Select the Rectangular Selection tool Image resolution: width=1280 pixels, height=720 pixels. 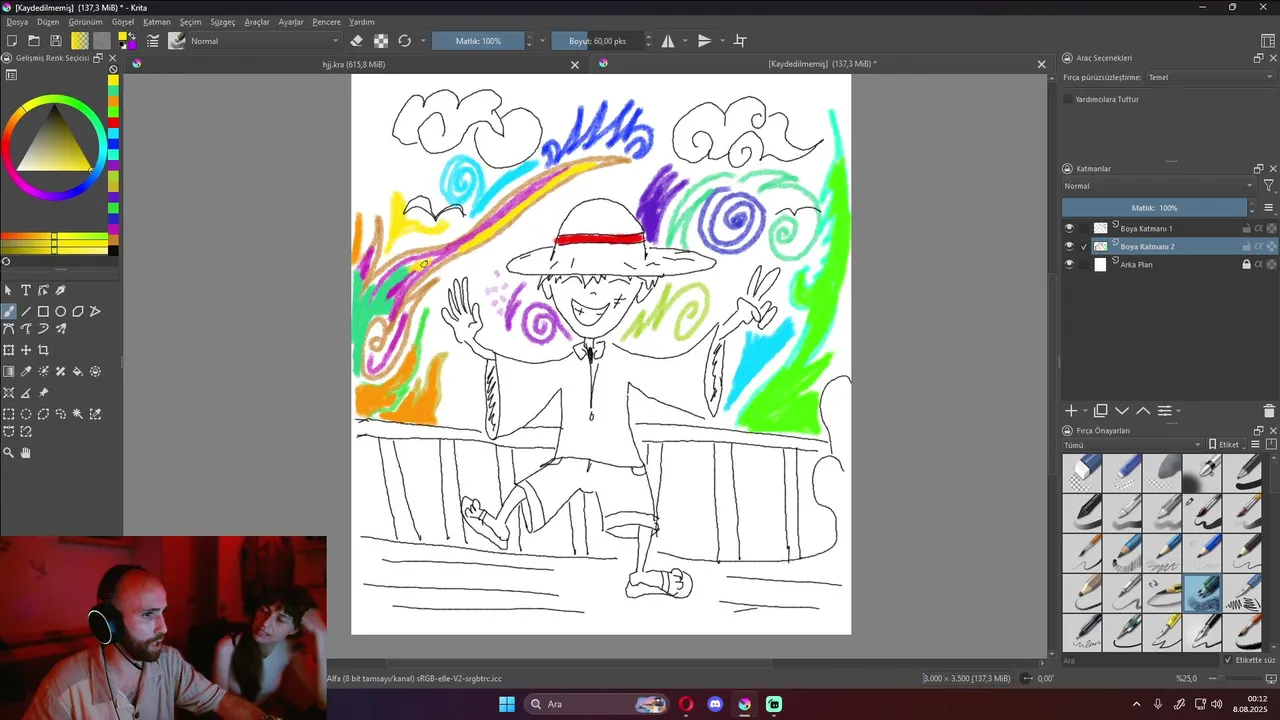click(x=9, y=414)
